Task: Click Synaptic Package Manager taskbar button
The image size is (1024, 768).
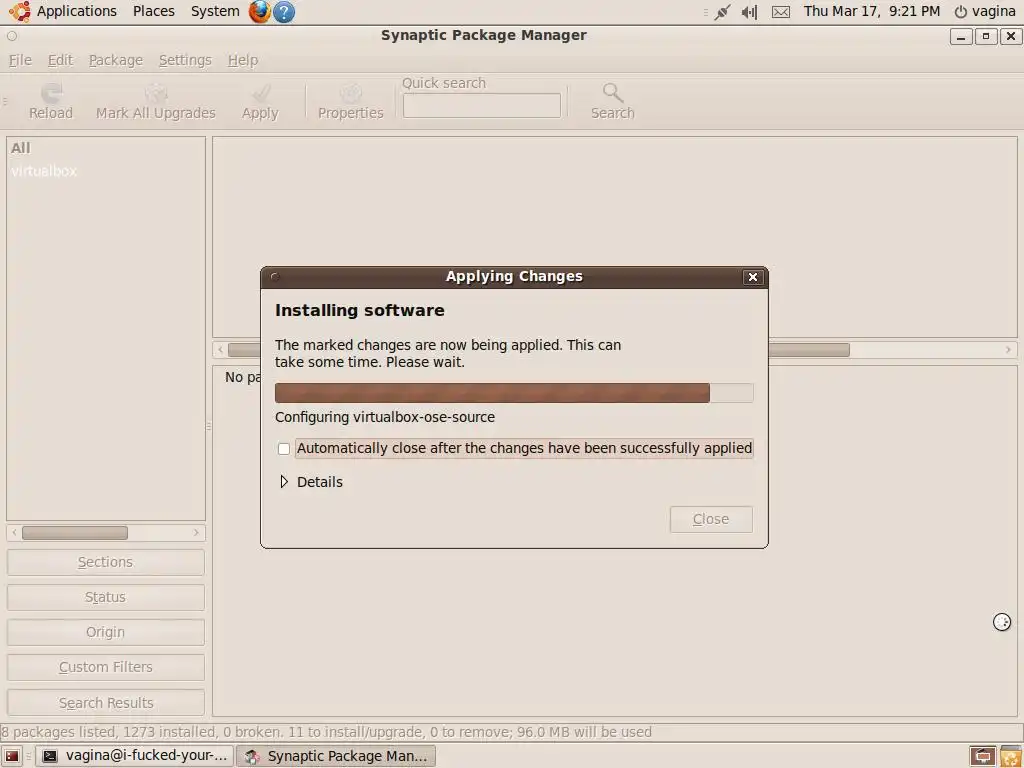Action: (x=336, y=756)
